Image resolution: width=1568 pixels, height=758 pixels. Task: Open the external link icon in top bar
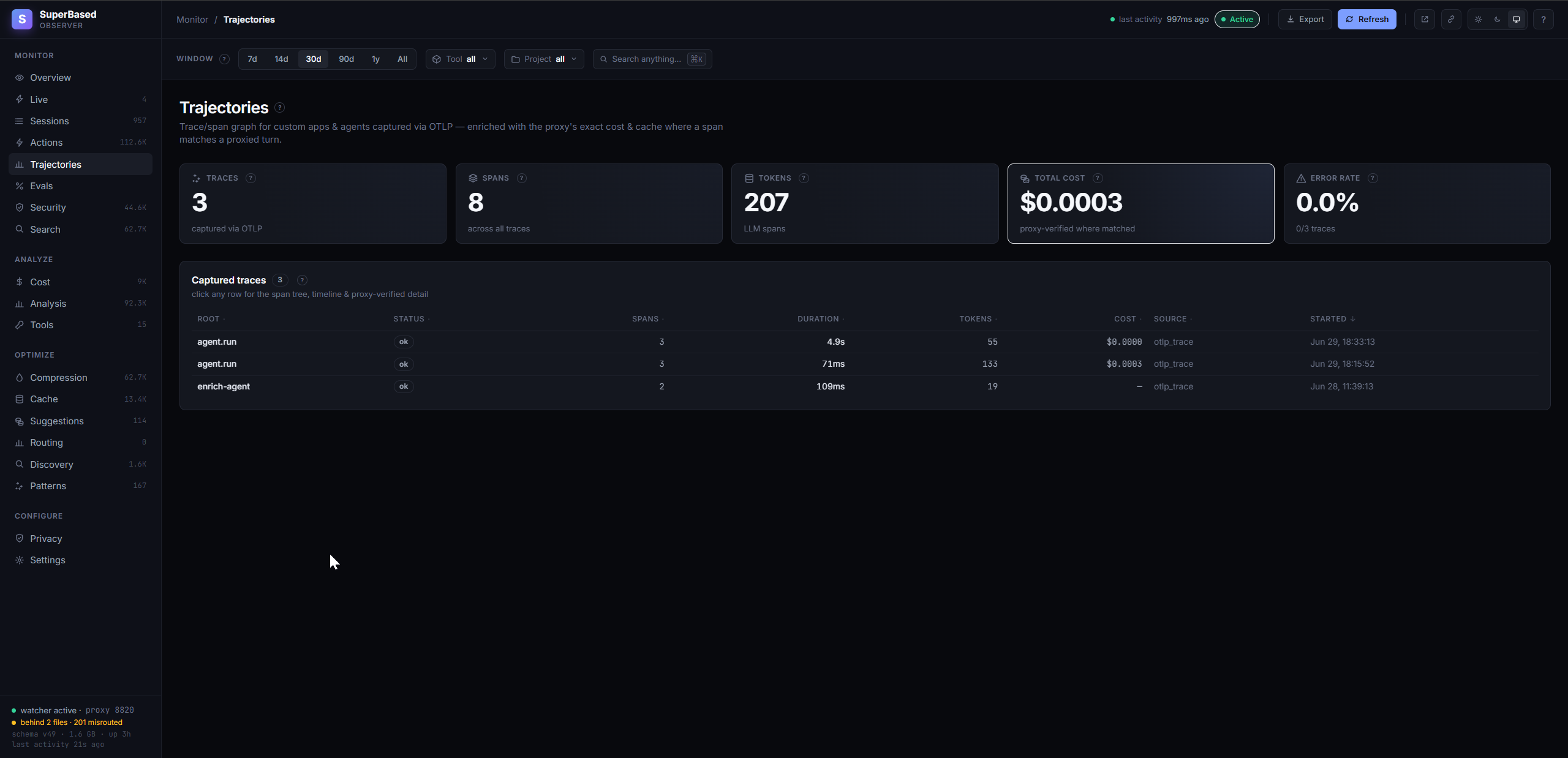point(1425,20)
